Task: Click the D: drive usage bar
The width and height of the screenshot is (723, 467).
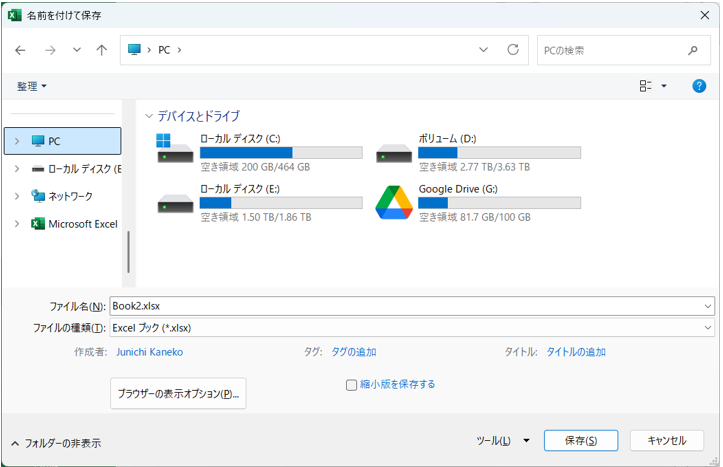Action: 499,153
